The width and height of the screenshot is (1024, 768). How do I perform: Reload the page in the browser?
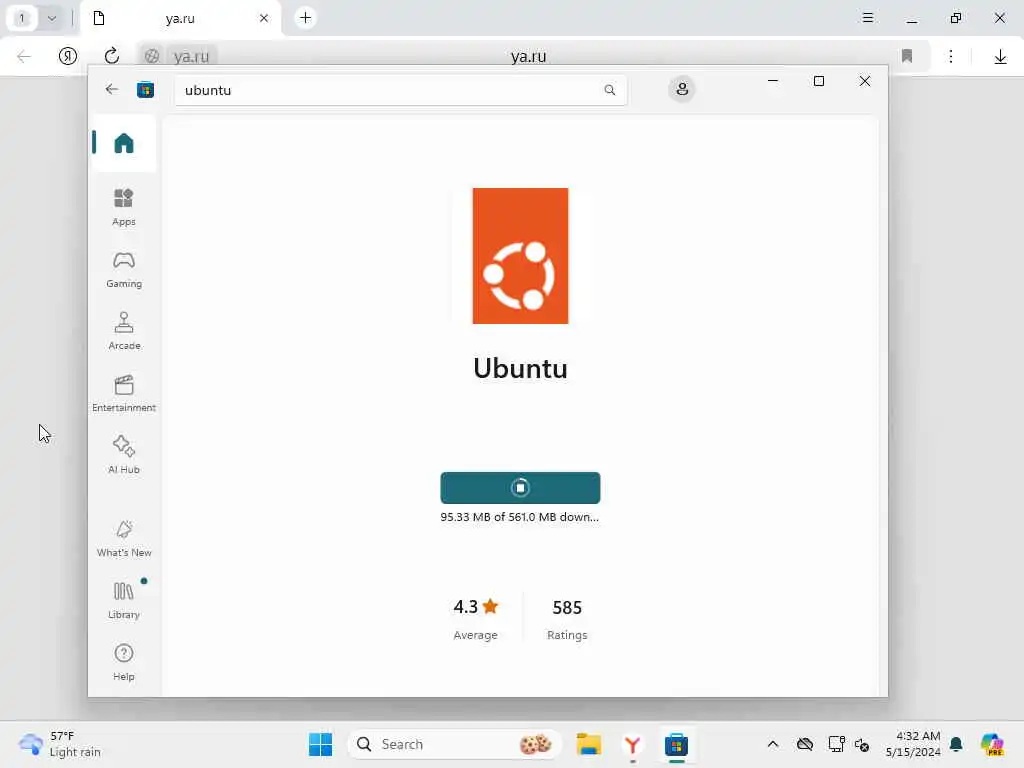[x=112, y=56]
